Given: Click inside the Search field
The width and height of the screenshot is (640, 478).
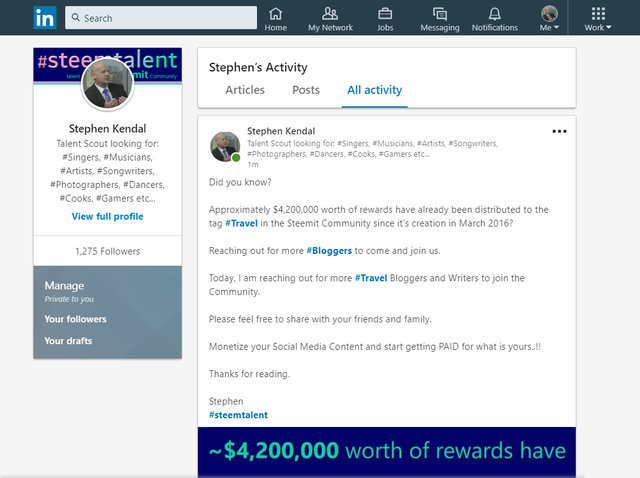Looking at the screenshot, I should point(161,18).
